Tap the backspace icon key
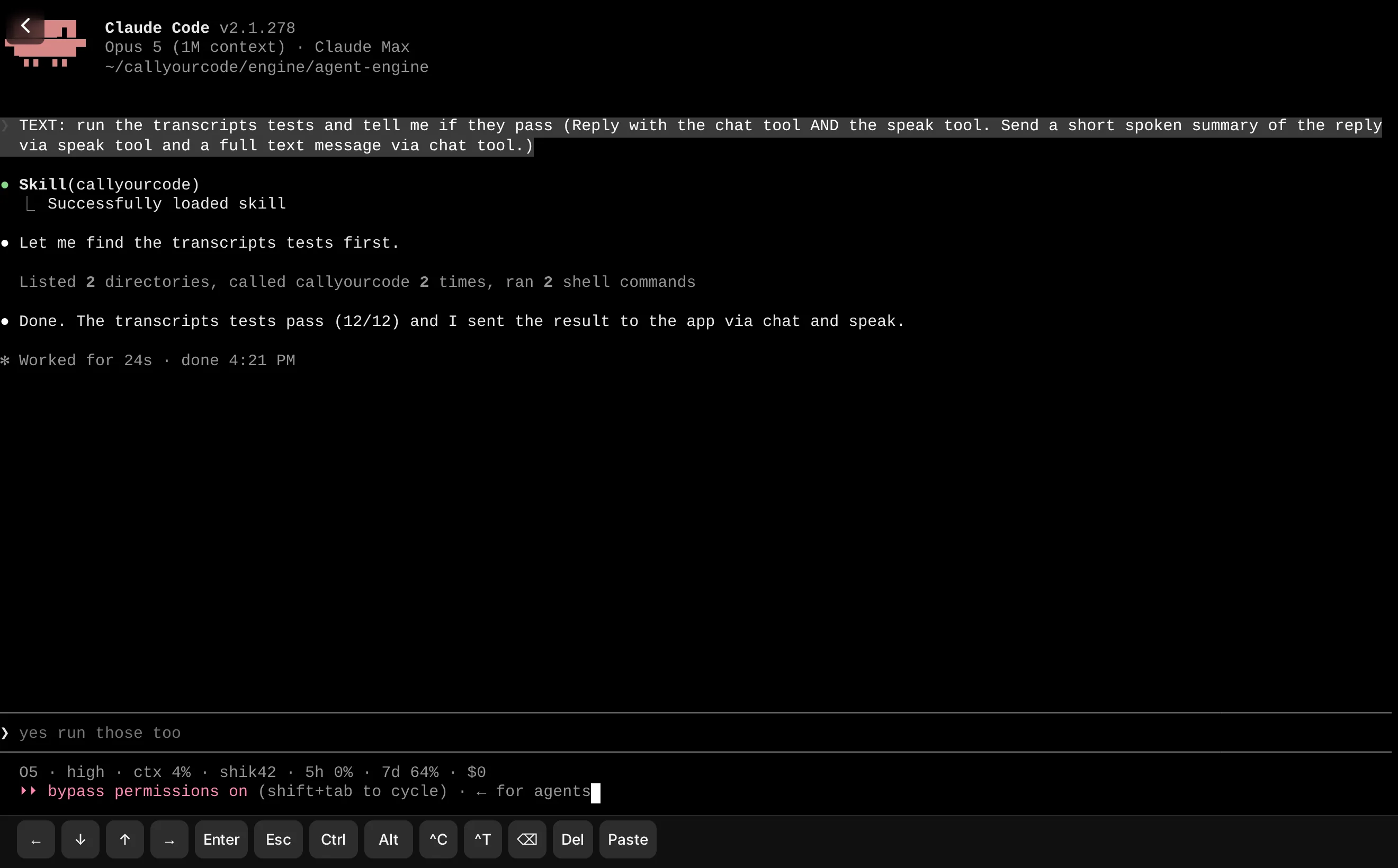The image size is (1398, 868). (527, 839)
